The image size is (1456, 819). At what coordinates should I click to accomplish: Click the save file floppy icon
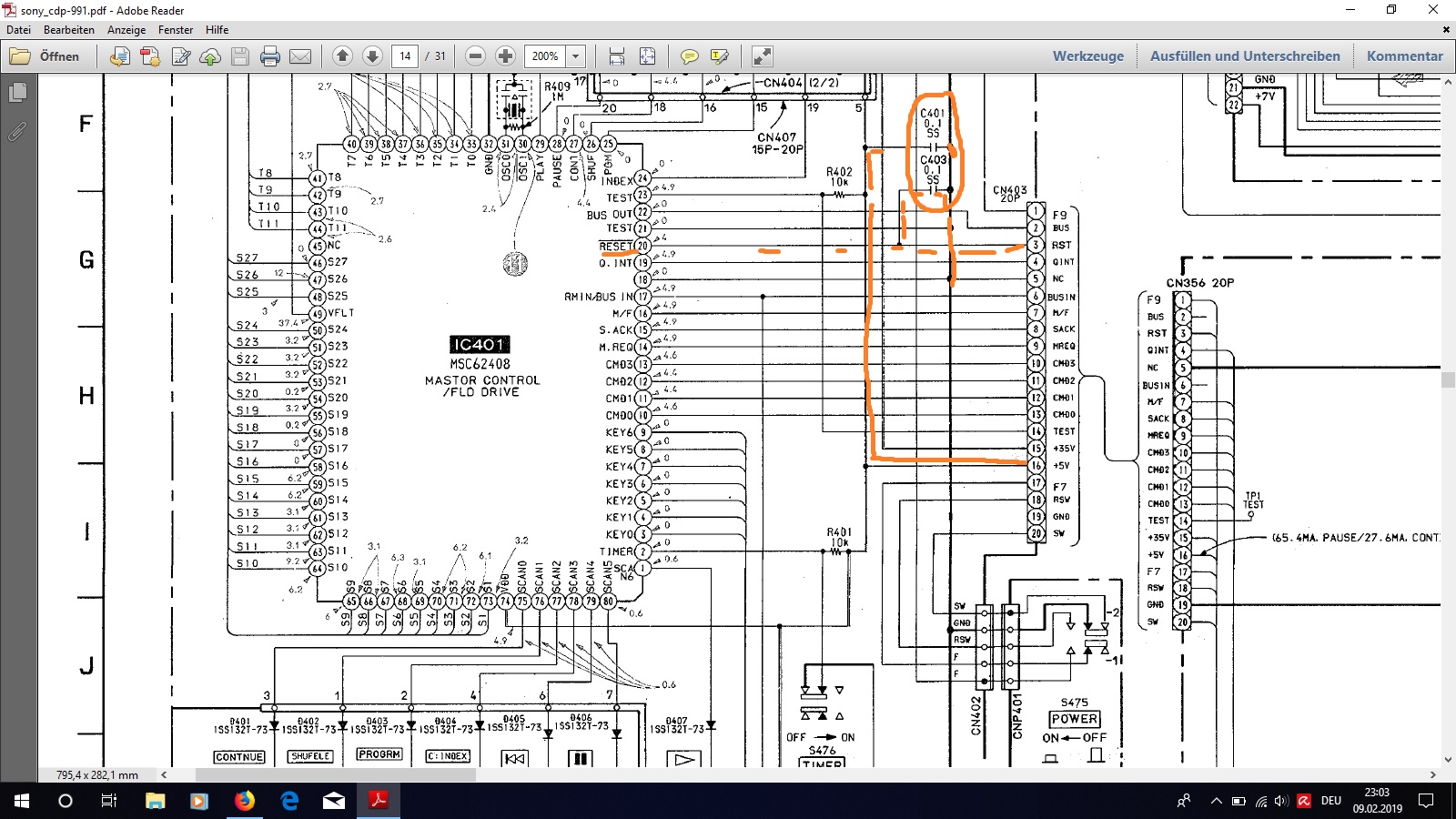(x=240, y=56)
